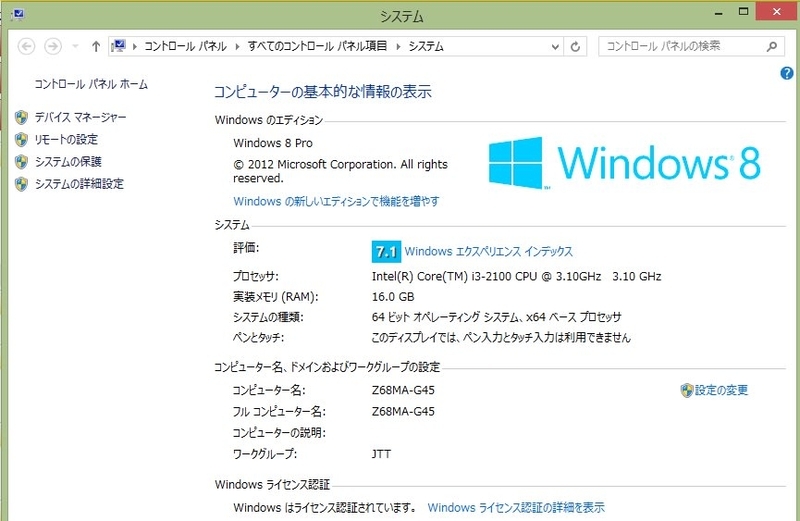
Task: Open システムの保護 link
Action: pos(68,162)
